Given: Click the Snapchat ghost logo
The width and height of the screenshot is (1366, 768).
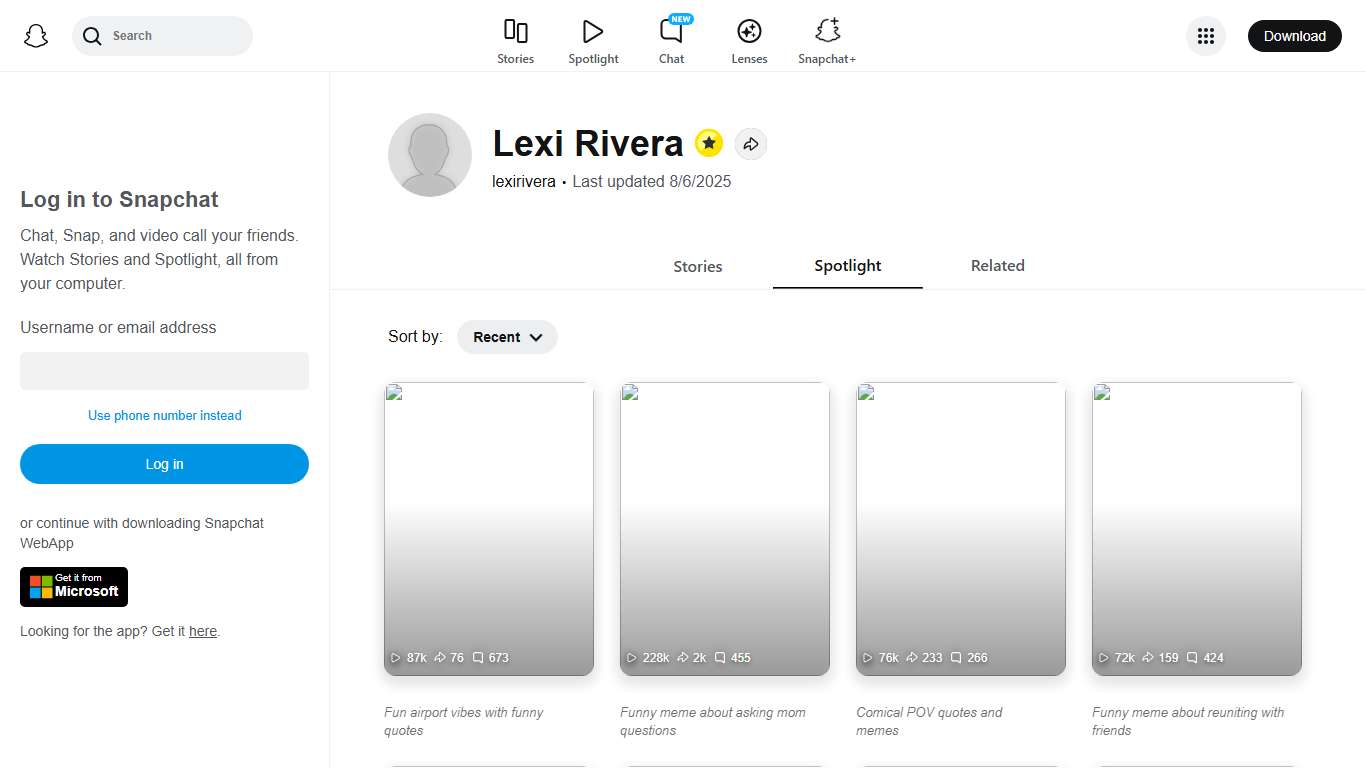Looking at the screenshot, I should (35, 35).
